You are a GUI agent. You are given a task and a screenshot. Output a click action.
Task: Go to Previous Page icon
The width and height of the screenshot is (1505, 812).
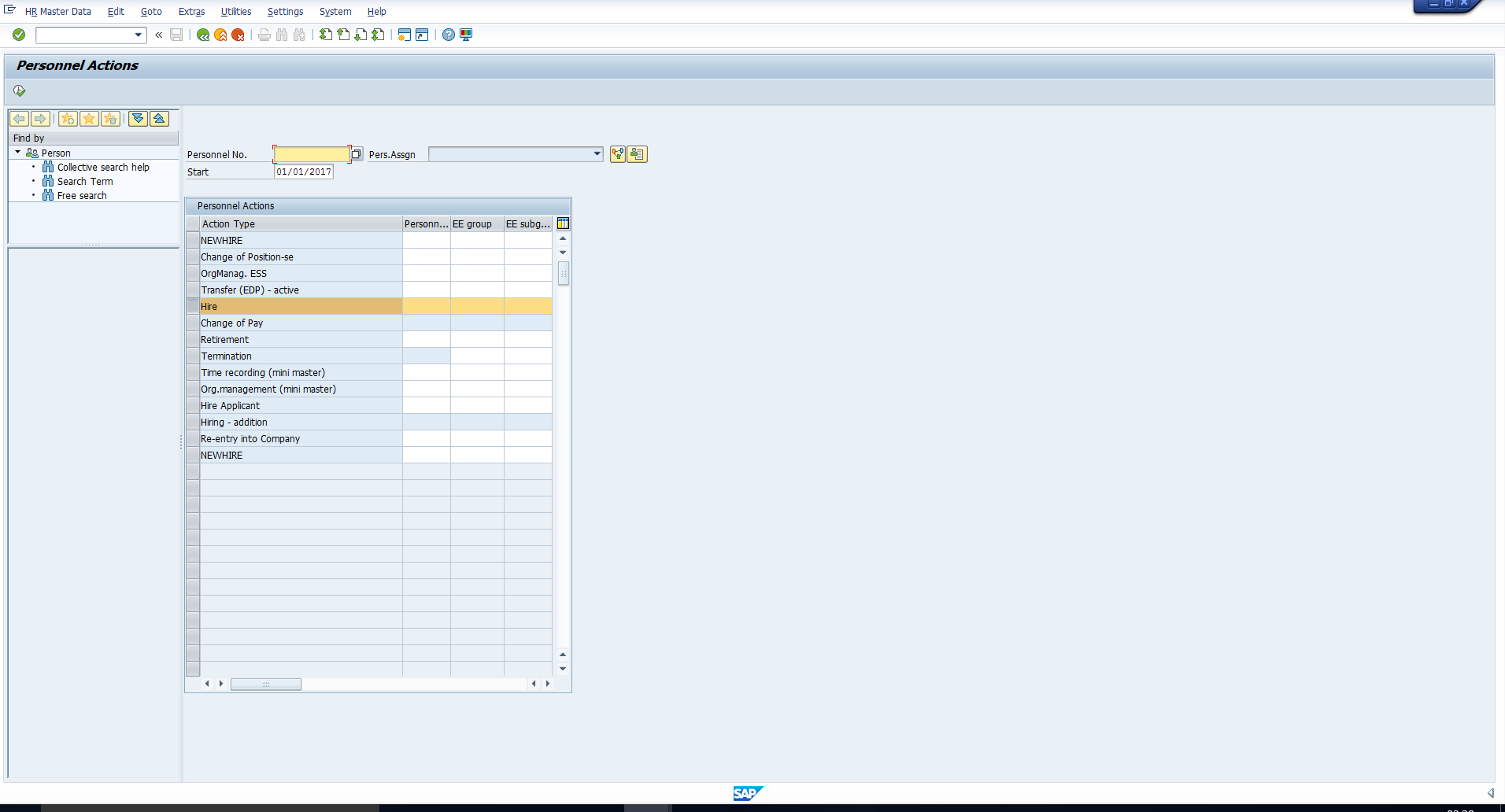343,35
